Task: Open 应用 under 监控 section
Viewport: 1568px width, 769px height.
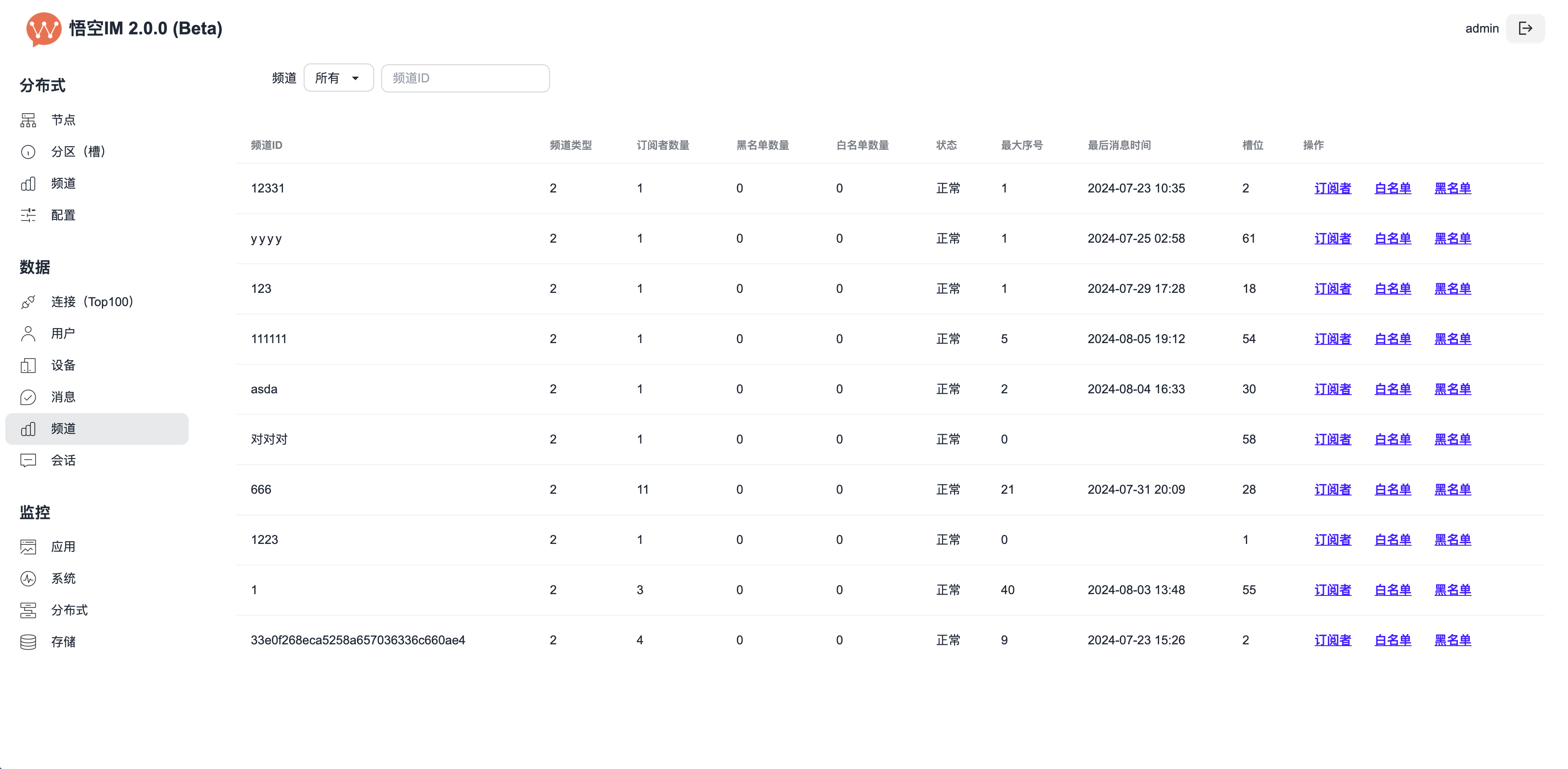Action: click(x=63, y=547)
